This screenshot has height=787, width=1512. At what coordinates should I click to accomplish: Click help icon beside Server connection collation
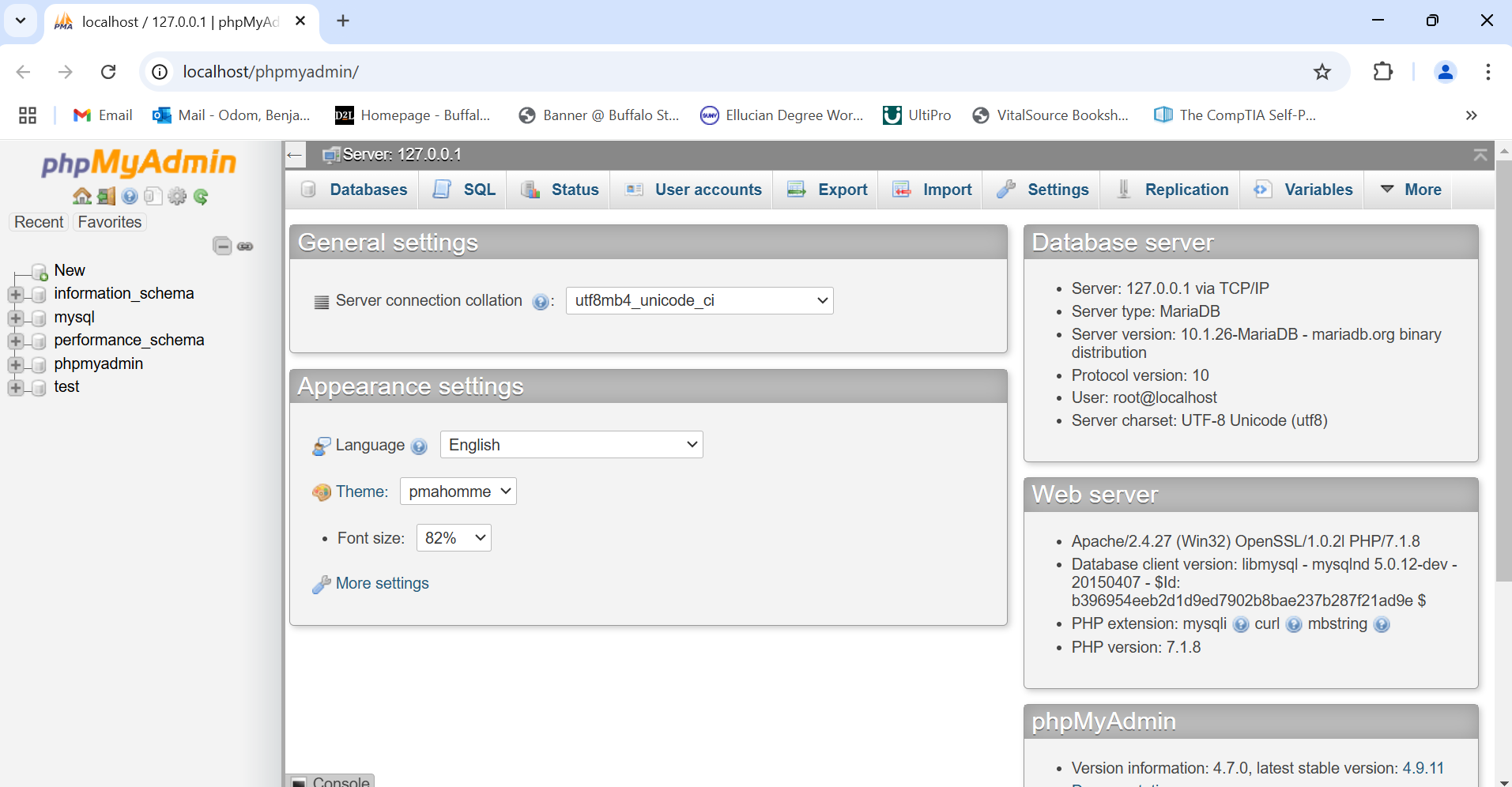point(541,302)
